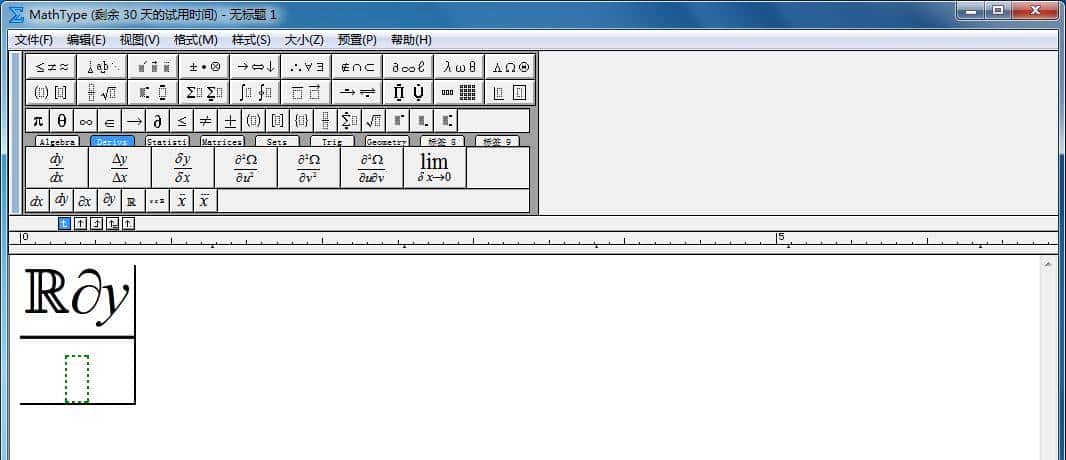Insert ∂²Ω/∂v² expression
The image size is (1066, 460).
[309, 168]
